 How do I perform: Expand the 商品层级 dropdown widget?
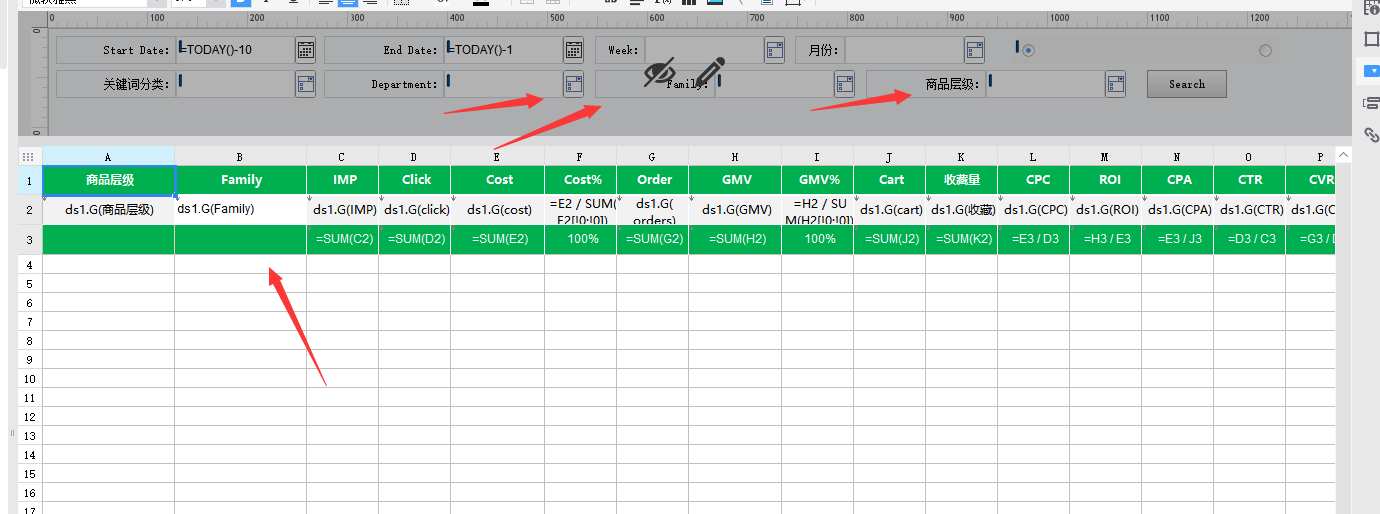(1115, 84)
